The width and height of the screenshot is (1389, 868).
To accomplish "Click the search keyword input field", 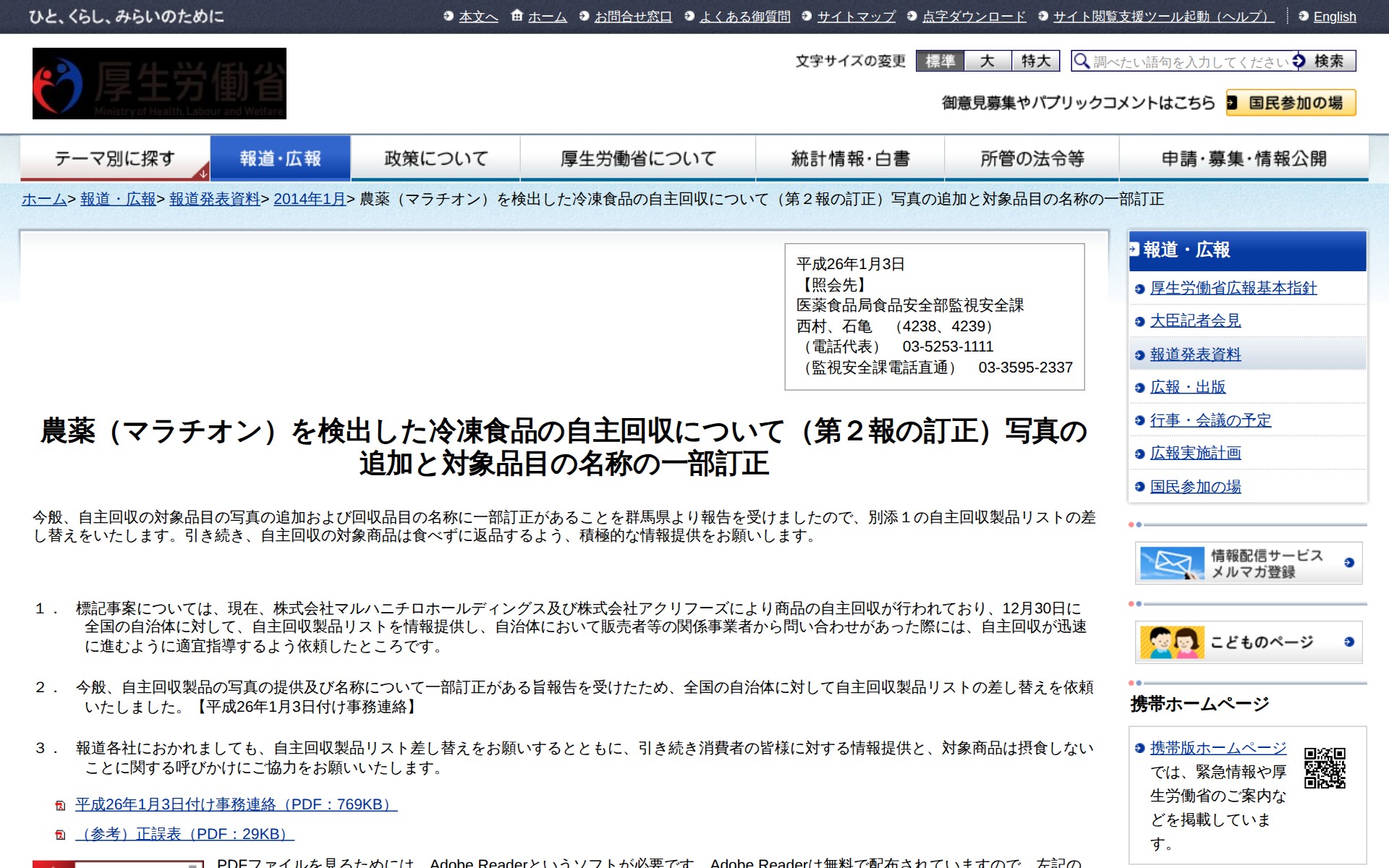I will coord(1190,61).
